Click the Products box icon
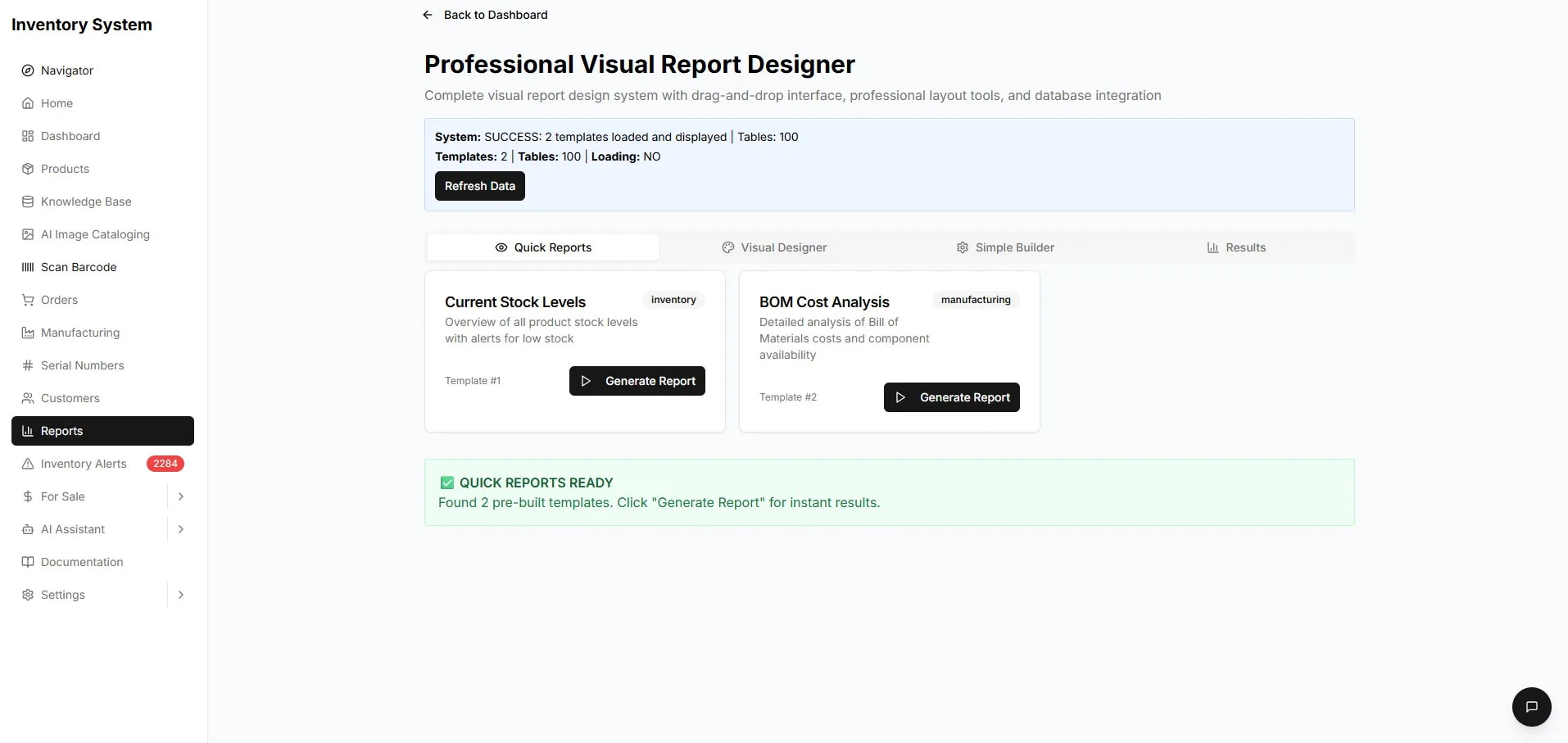 click(x=28, y=169)
